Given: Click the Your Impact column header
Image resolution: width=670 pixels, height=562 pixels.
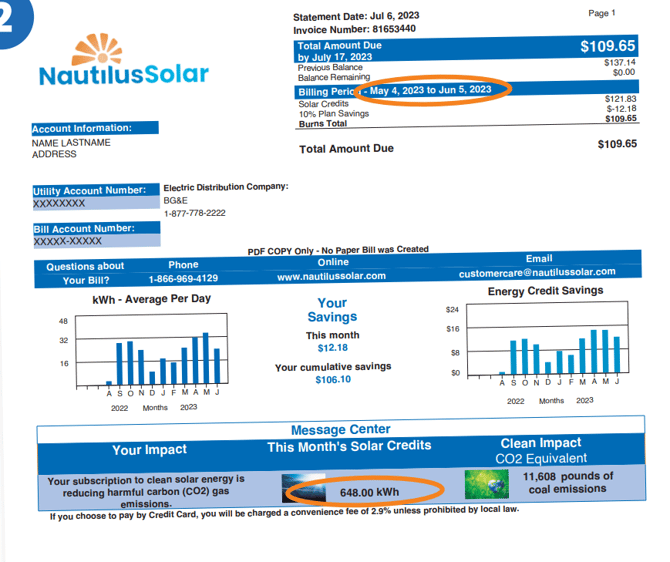Looking at the screenshot, I should click(150, 450).
